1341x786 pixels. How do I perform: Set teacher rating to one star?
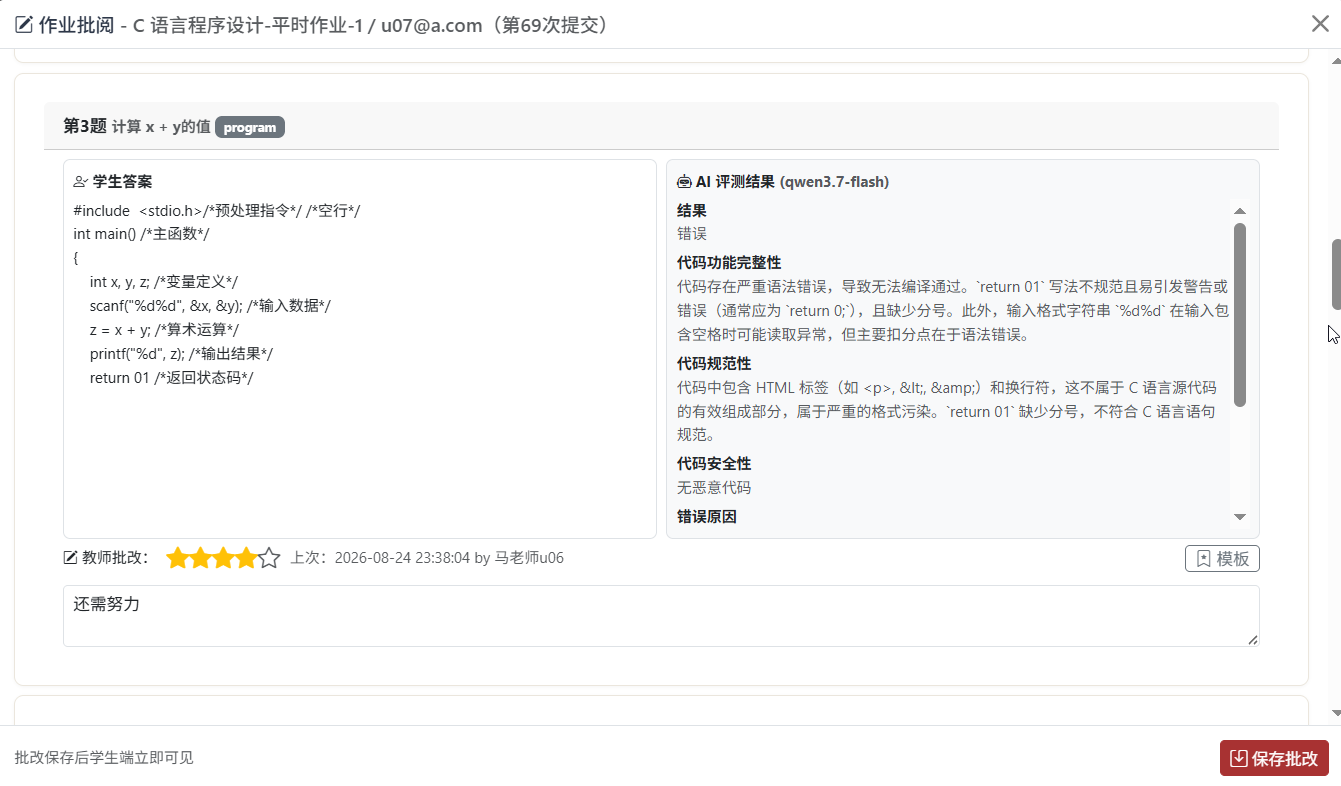click(178, 558)
